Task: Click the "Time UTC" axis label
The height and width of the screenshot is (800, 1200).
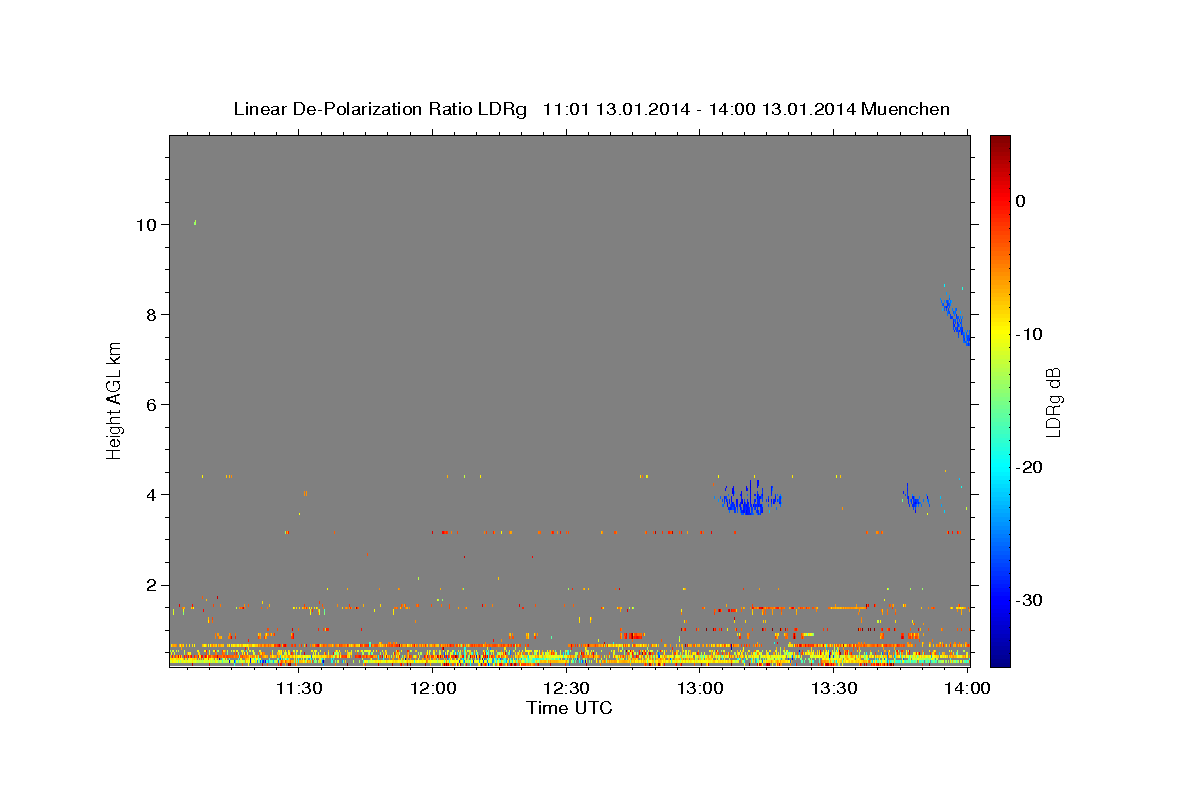Action: click(x=569, y=709)
